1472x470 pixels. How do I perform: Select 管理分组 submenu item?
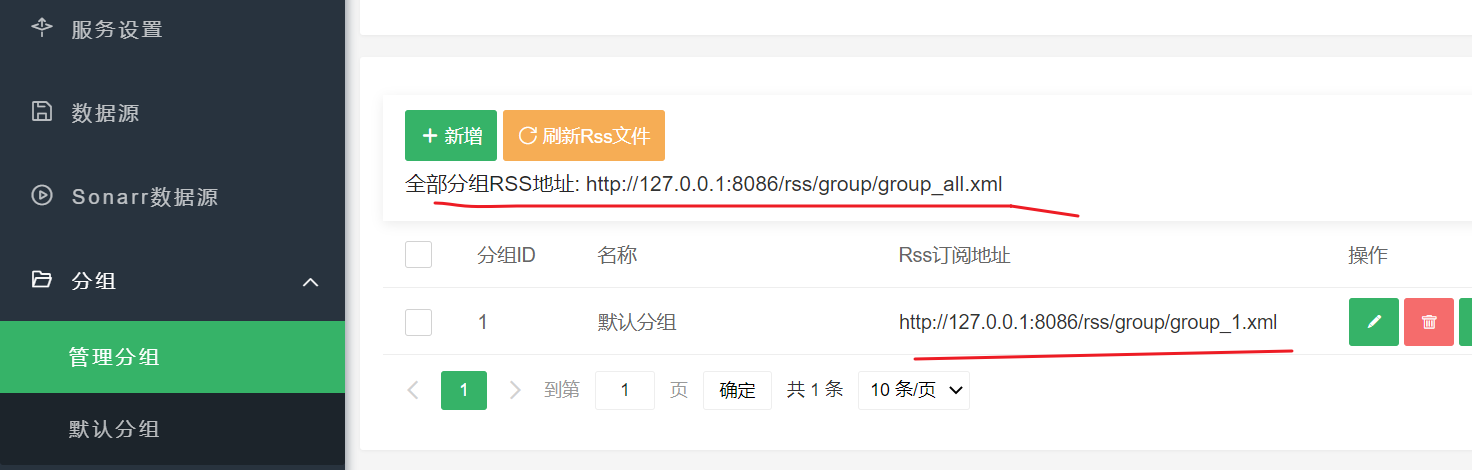point(172,357)
